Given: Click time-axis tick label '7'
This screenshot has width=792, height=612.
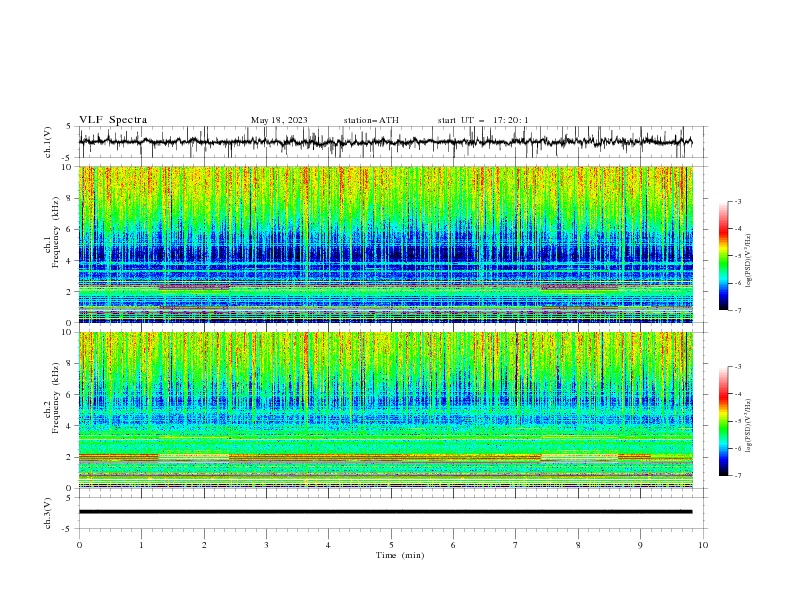Looking at the screenshot, I should click(x=516, y=545).
